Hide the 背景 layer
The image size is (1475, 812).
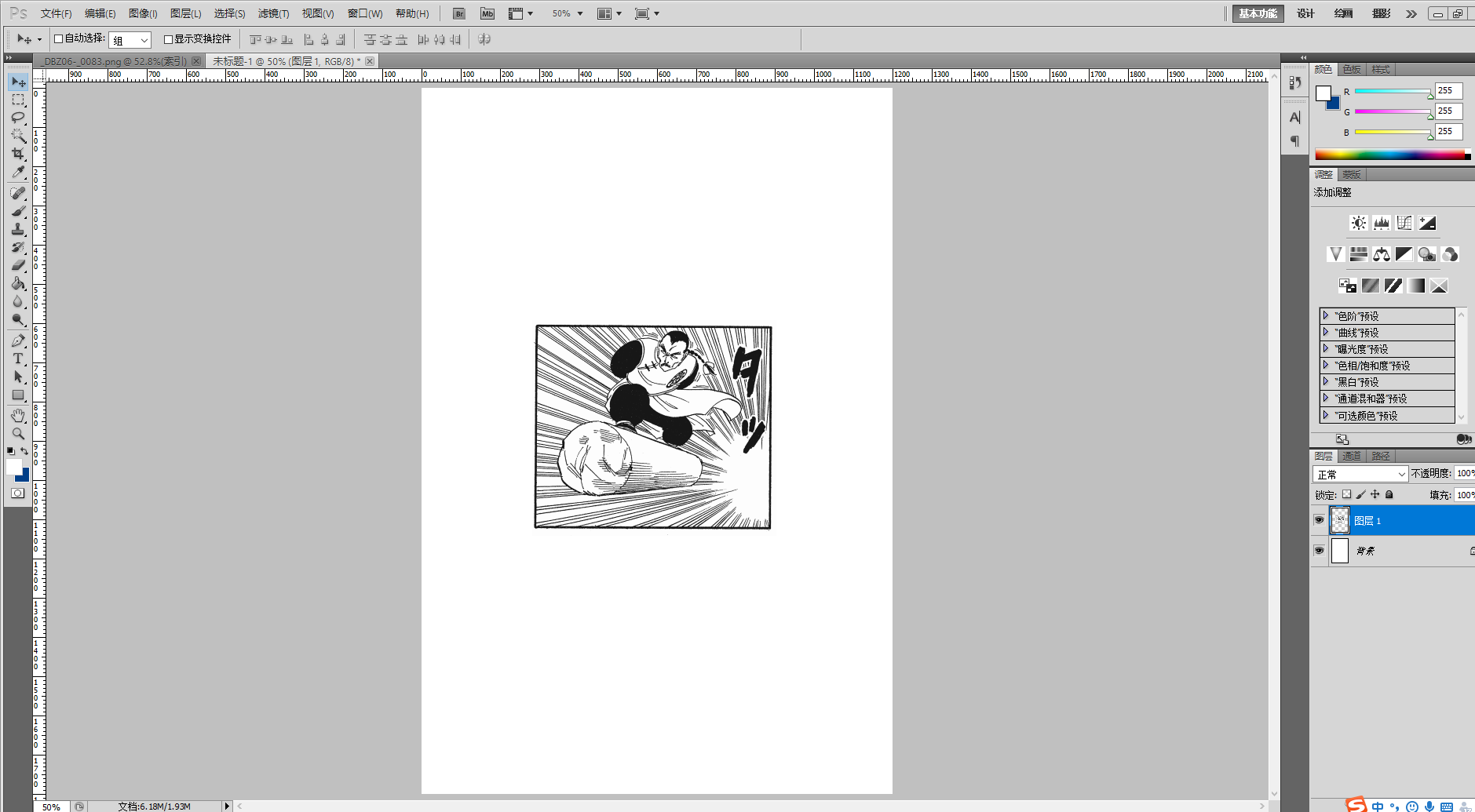(1319, 550)
